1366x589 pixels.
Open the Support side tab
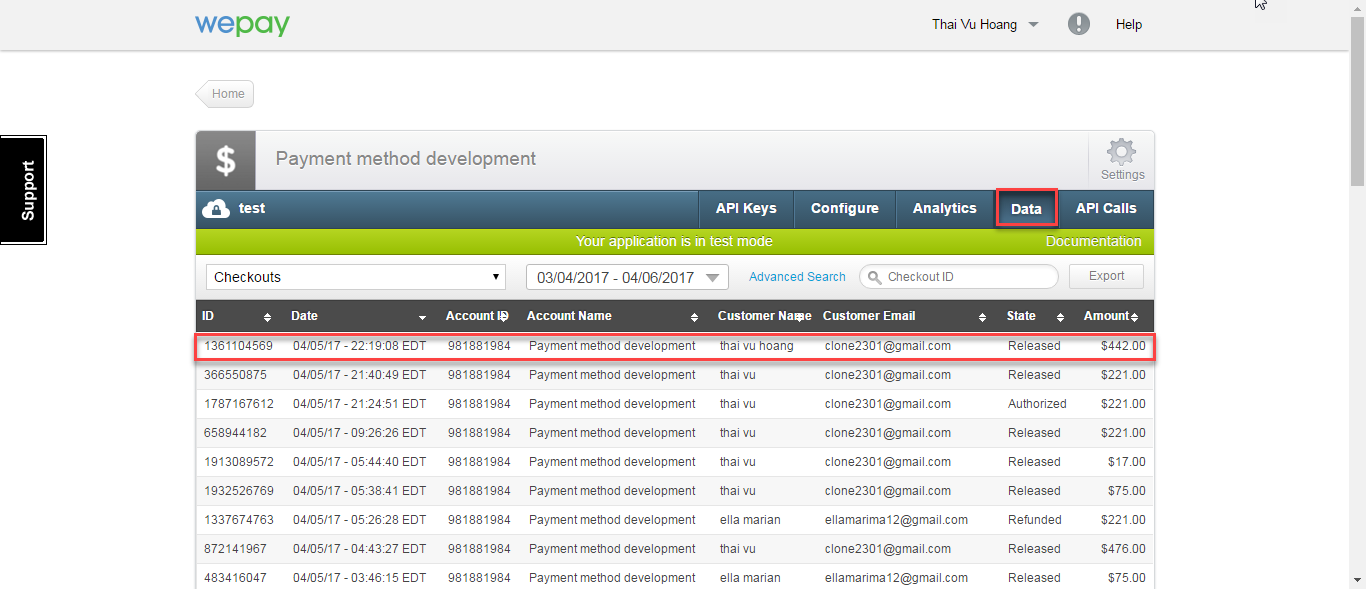point(24,190)
